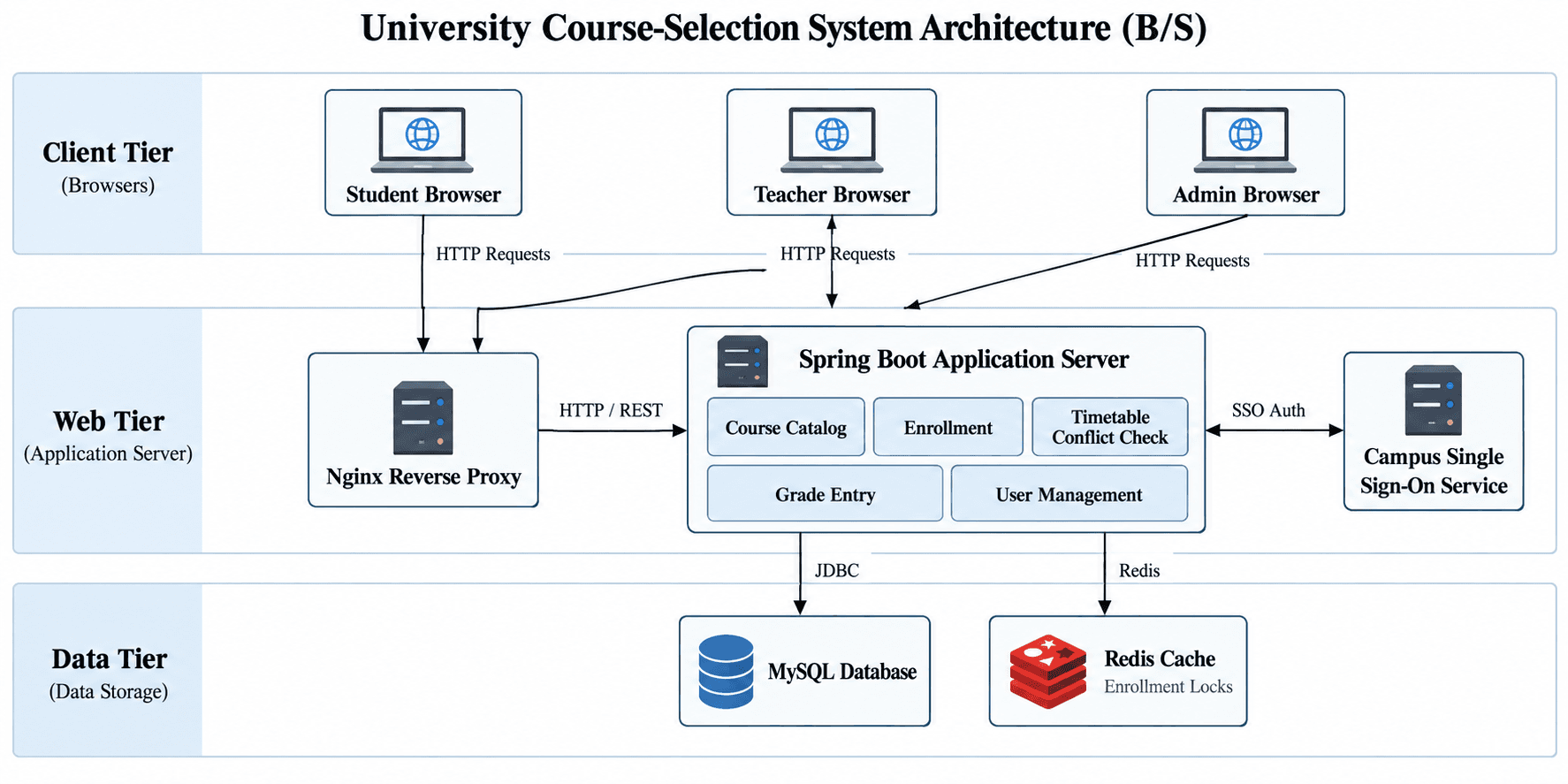Click the Campus Single Sign-On Service label
The height and width of the screenshot is (784, 1568).
1434,471
